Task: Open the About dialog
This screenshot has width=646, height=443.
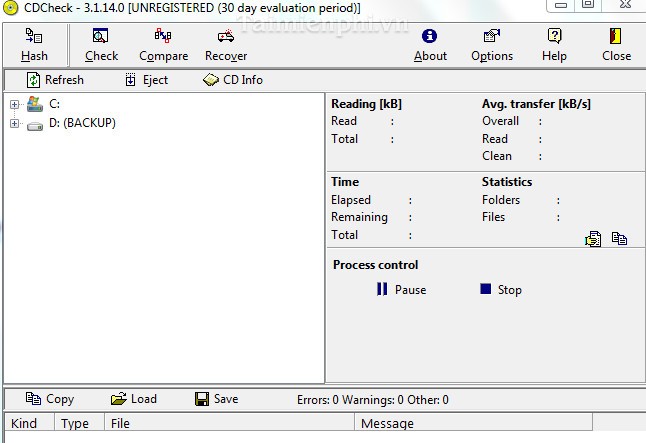Action: pyautogui.click(x=430, y=37)
